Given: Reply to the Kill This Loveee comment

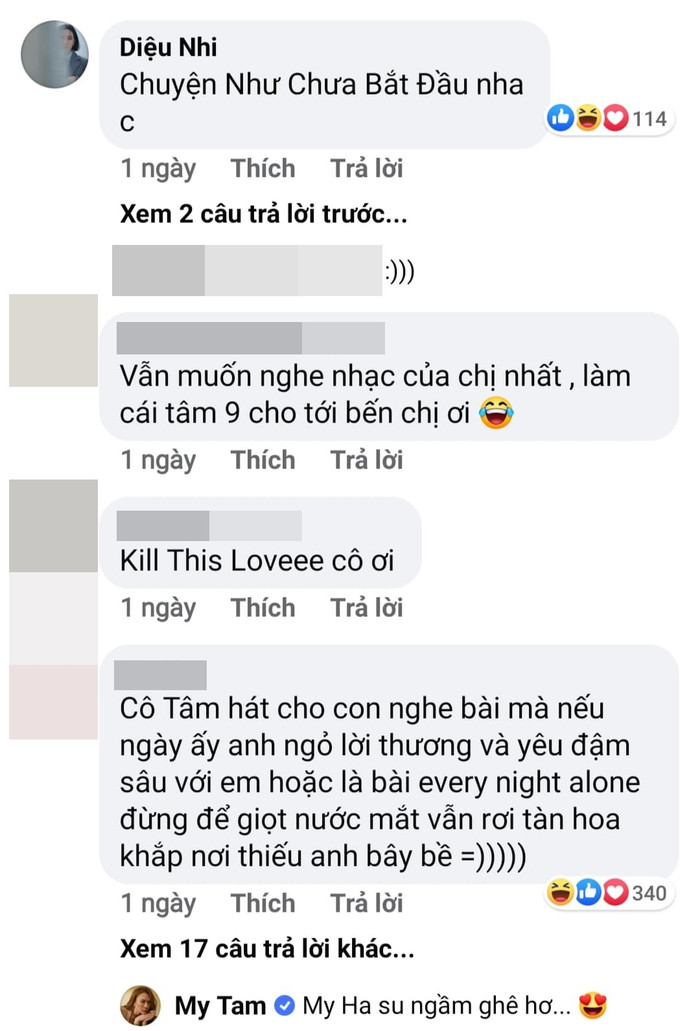Looking at the screenshot, I should coord(366,608).
